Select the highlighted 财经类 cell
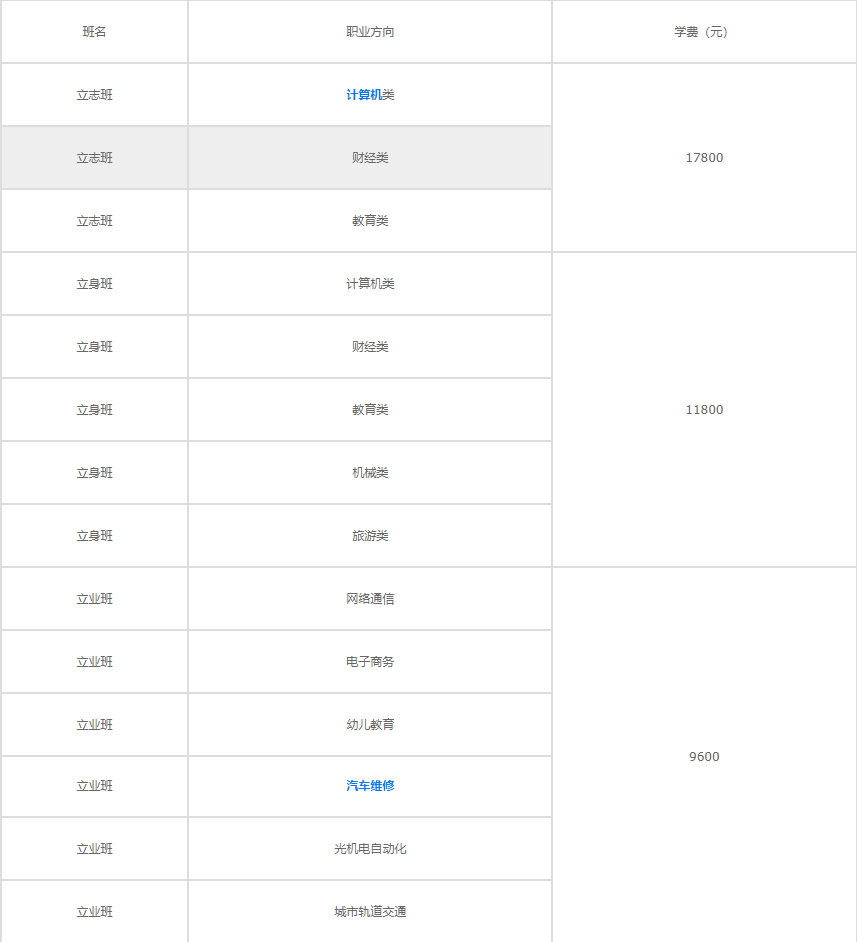 [370, 158]
